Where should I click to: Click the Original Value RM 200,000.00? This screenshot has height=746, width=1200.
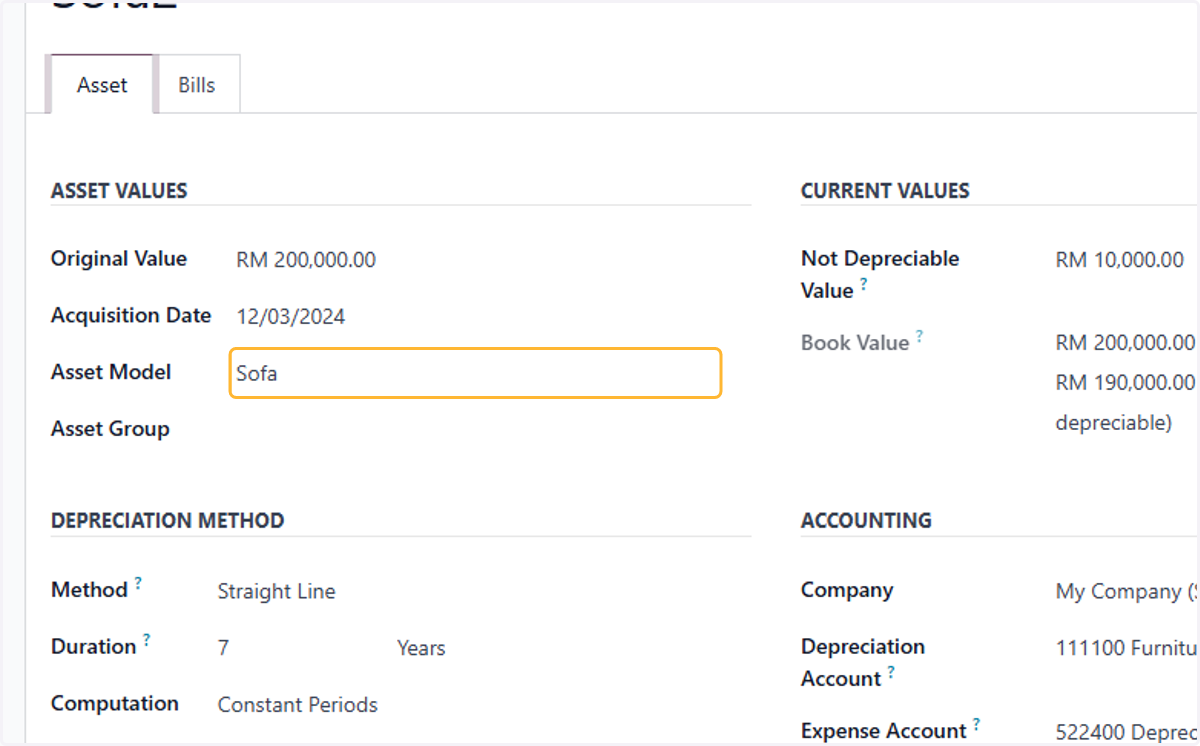point(306,260)
